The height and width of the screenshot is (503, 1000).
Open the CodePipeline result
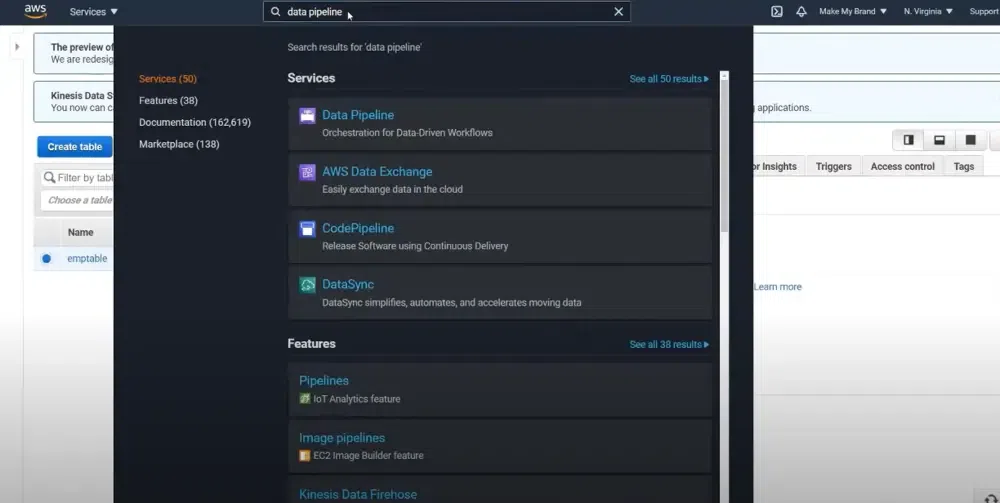(358, 228)
